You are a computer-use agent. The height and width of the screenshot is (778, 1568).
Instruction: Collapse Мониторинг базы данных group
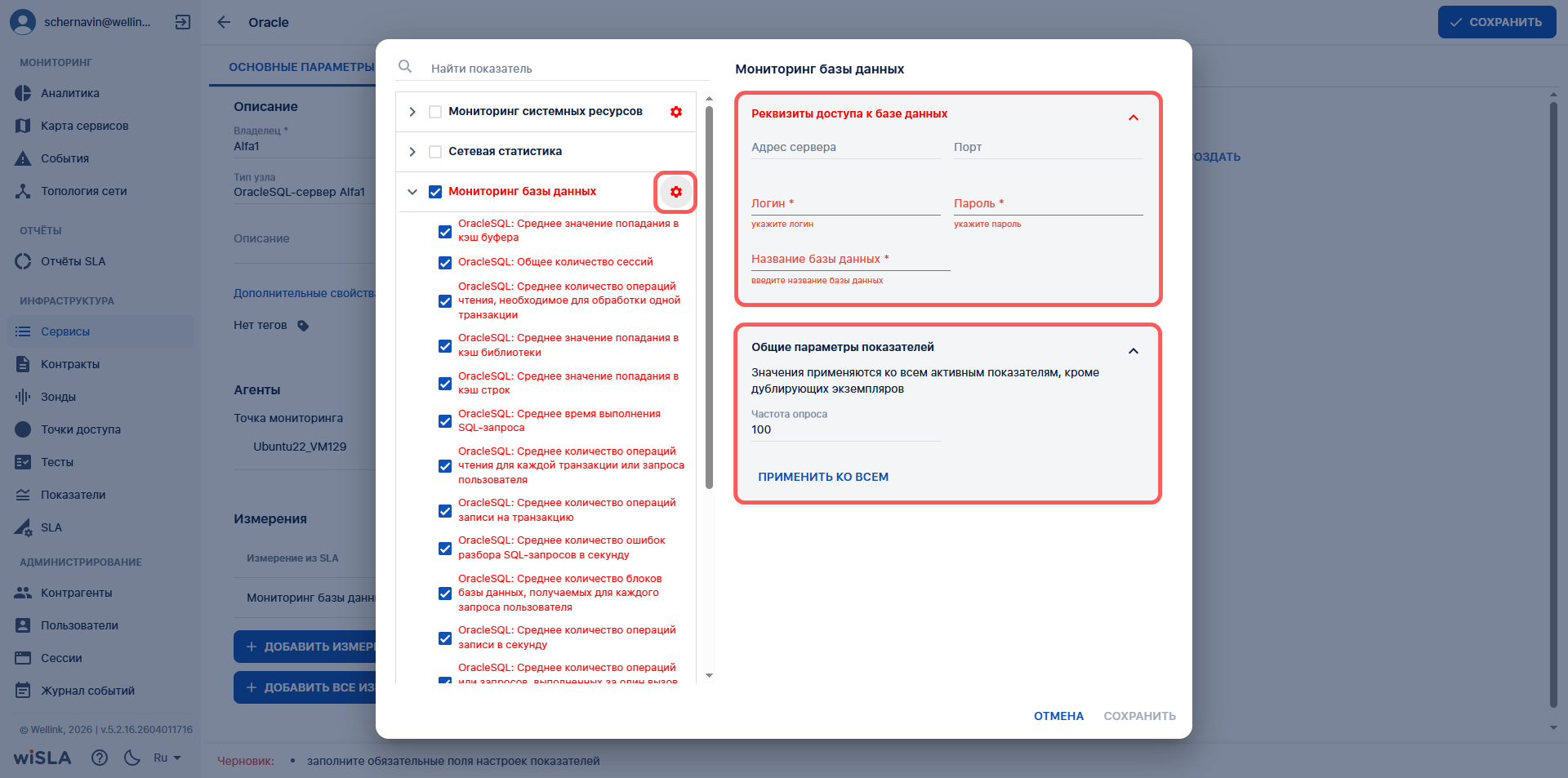412,192
